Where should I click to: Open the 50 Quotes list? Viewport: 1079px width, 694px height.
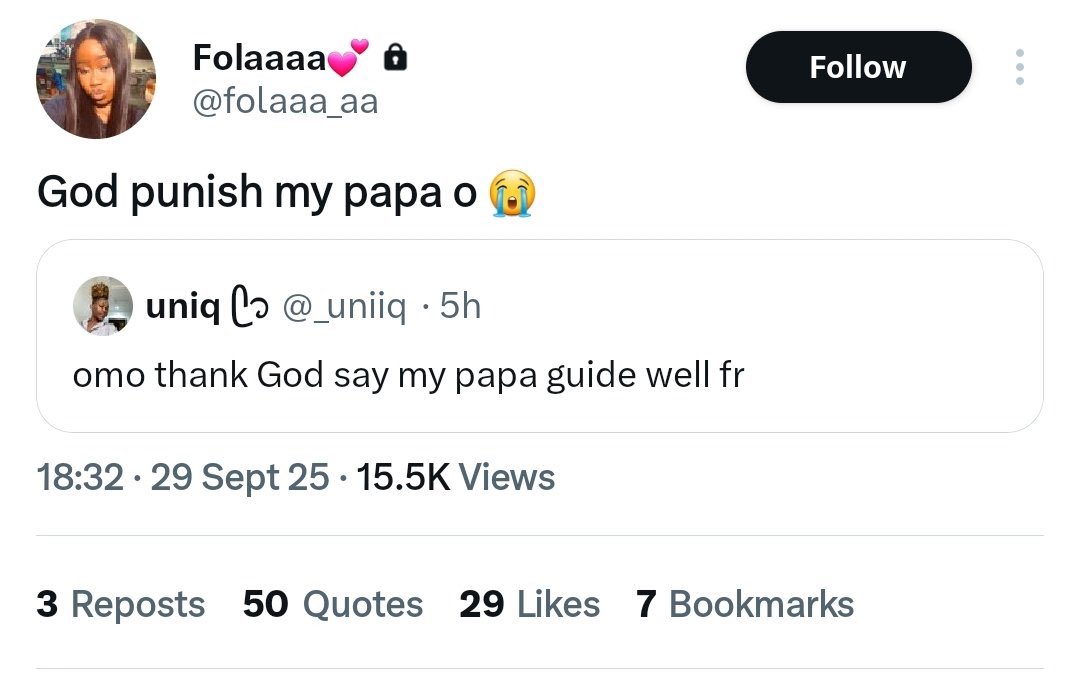333,604
